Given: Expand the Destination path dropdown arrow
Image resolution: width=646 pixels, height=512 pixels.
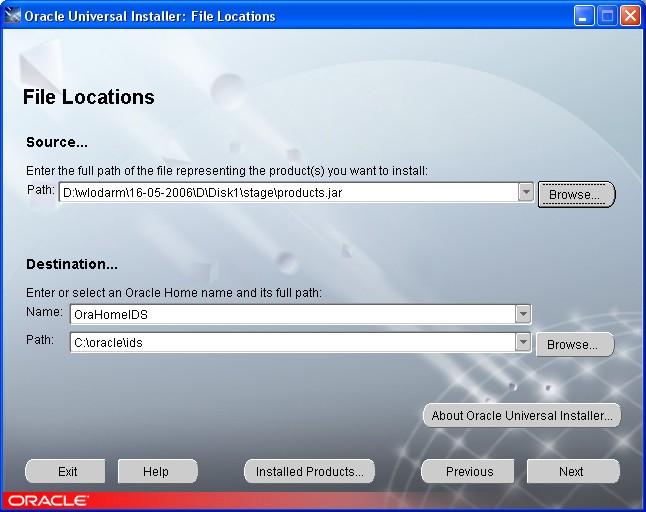Looking at the screenshot, I should (523, 342).
